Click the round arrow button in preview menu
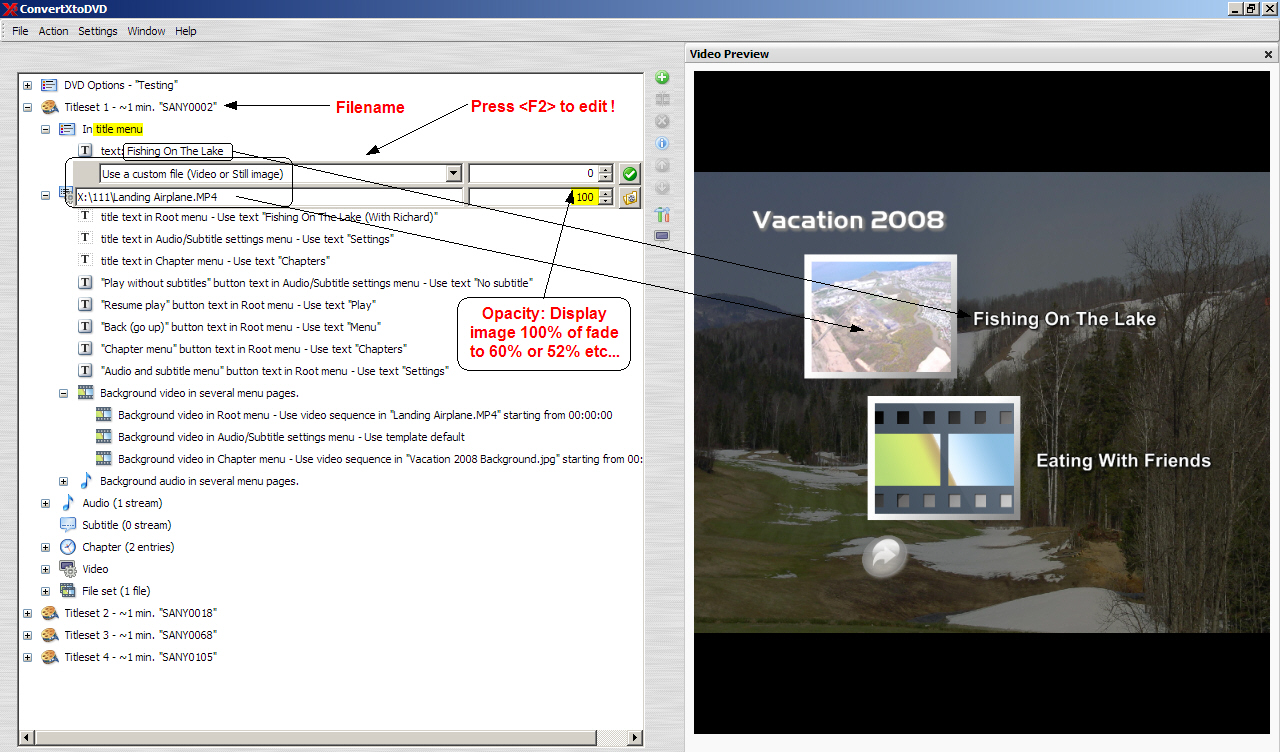Screen dimensions: 1280x752 pyautogui.click(x=884, y=557)
